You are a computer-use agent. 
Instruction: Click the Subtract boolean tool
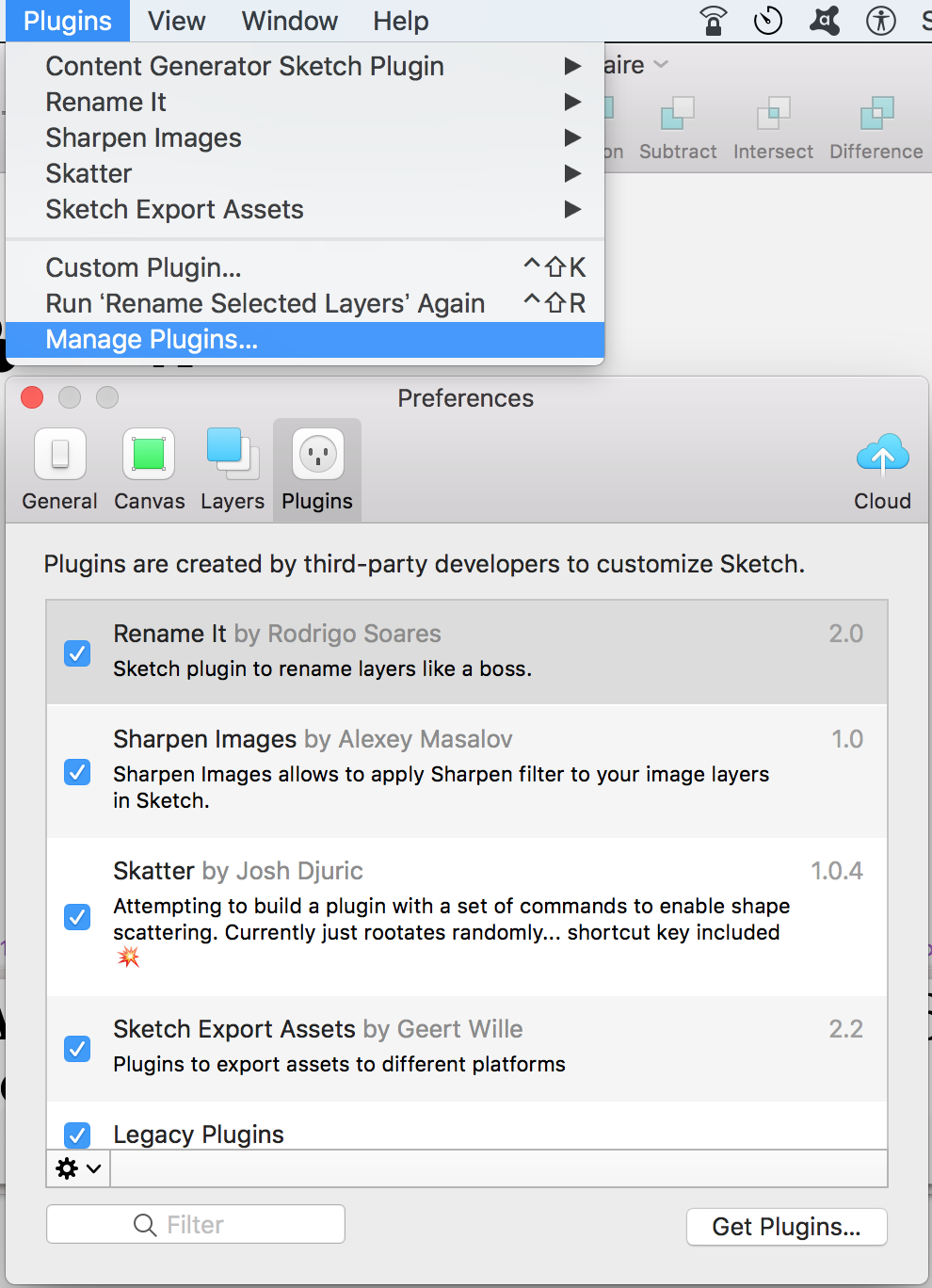(x=678, y=128)
